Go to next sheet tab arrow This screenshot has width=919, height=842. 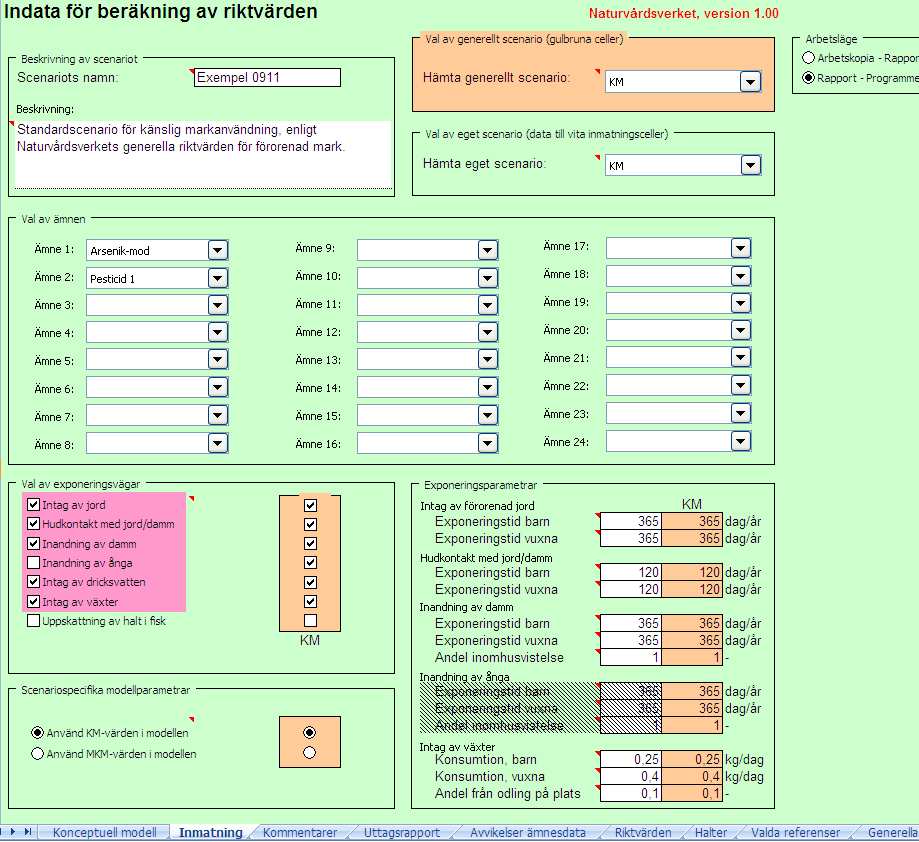tap(13, 831)
